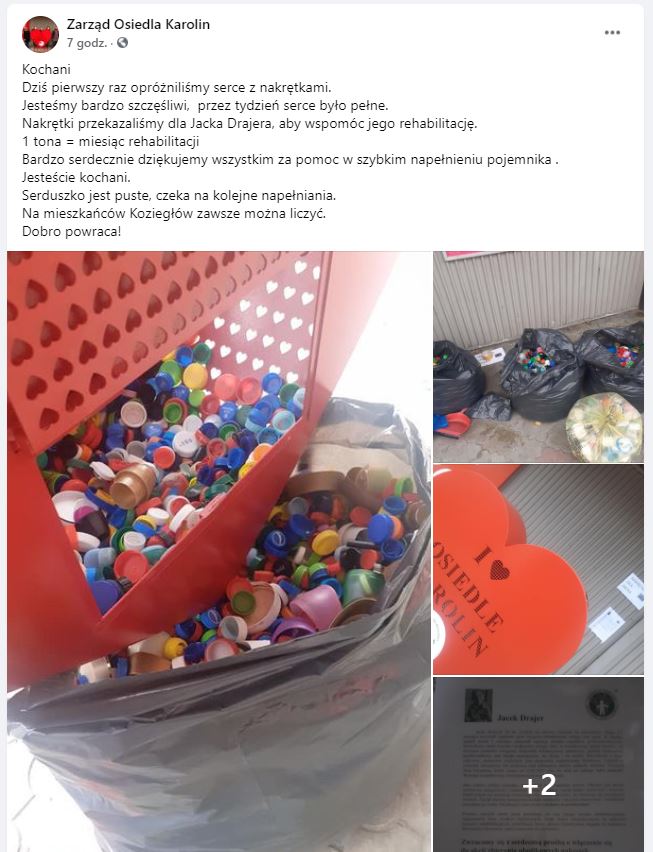Click the Zarząd Osiedla Karolin profile picture
Viewport: 653px width, 852px height.
point(40,34)
